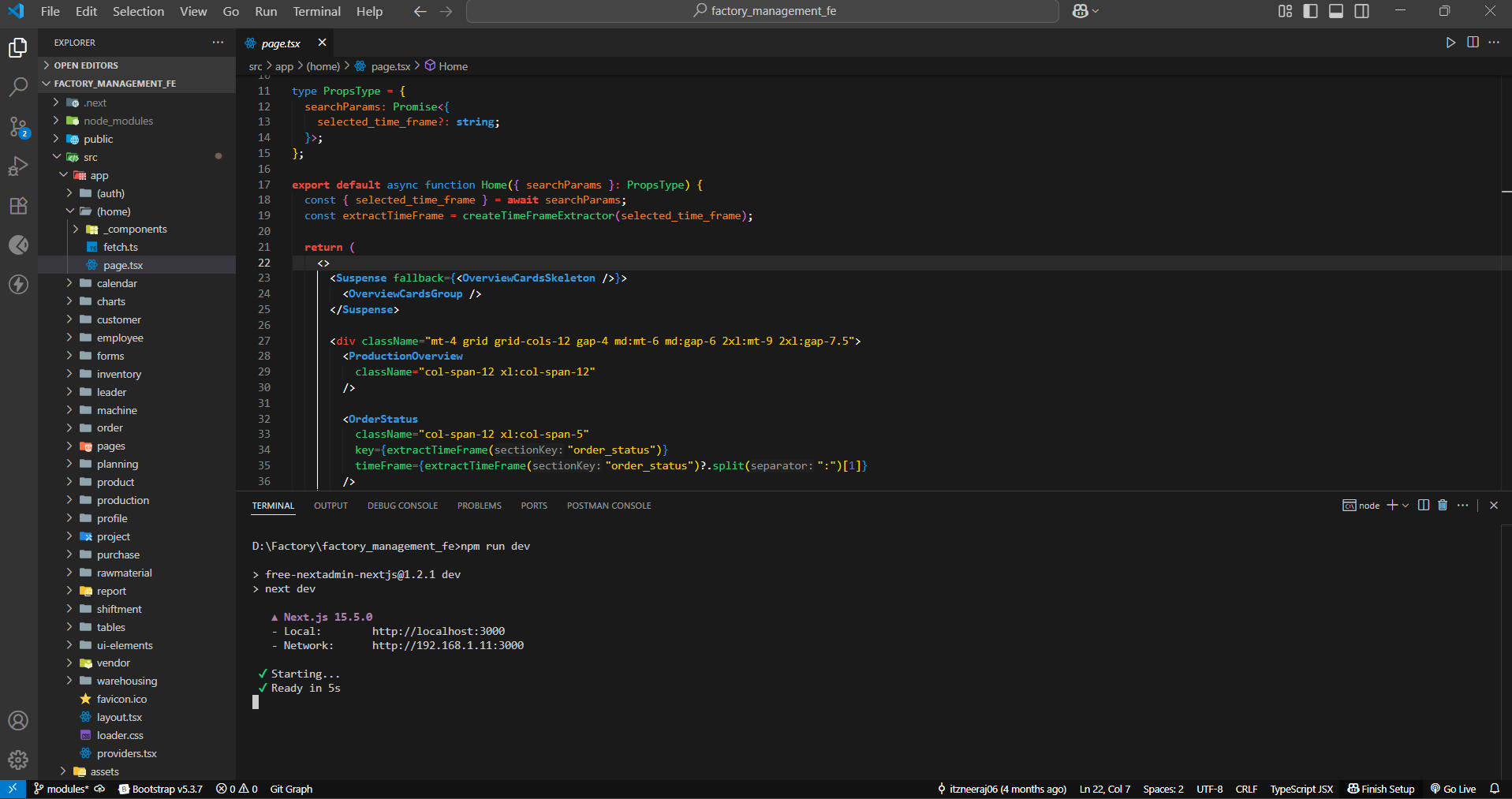
Task: Open the Terminal menu
Action: click(x=316, y=11)
